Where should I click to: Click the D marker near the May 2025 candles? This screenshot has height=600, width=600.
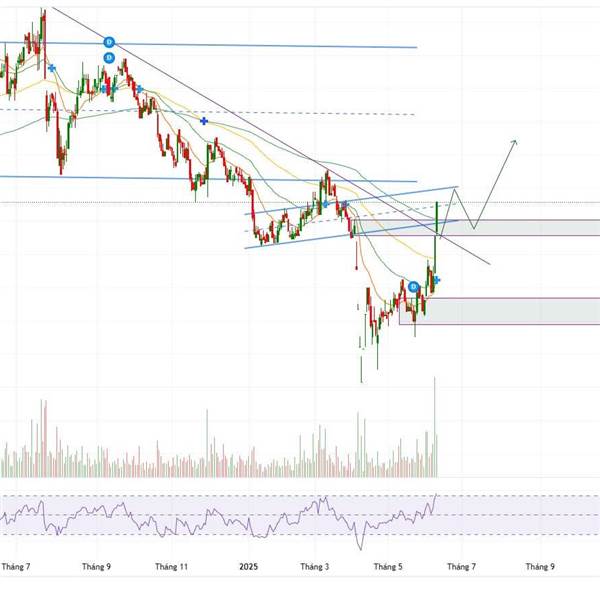(413, 286)
